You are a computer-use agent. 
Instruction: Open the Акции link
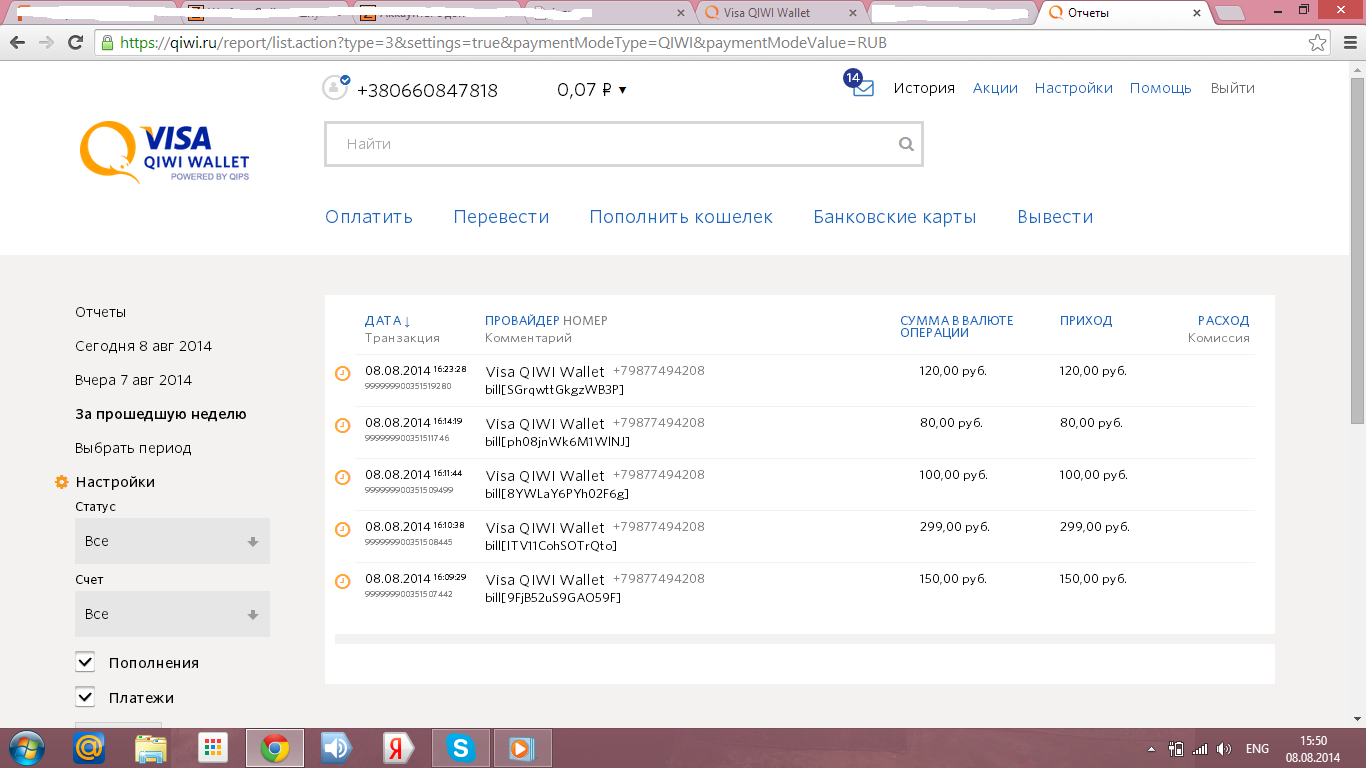pyautogui.click(x=995, y=88)
